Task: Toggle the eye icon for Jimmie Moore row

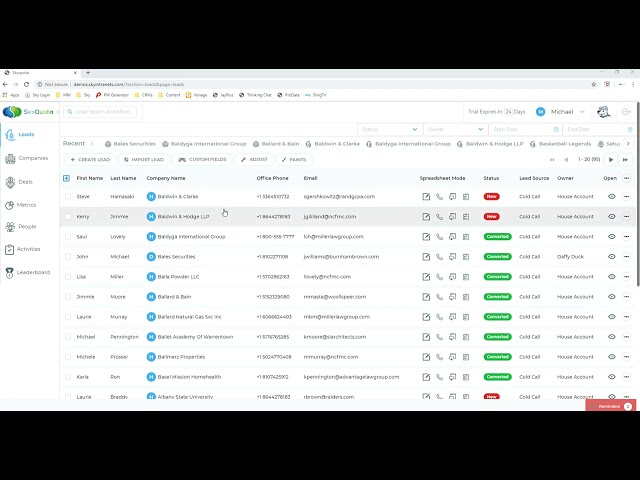Action: pyautogui.click(x=611, y=297)
